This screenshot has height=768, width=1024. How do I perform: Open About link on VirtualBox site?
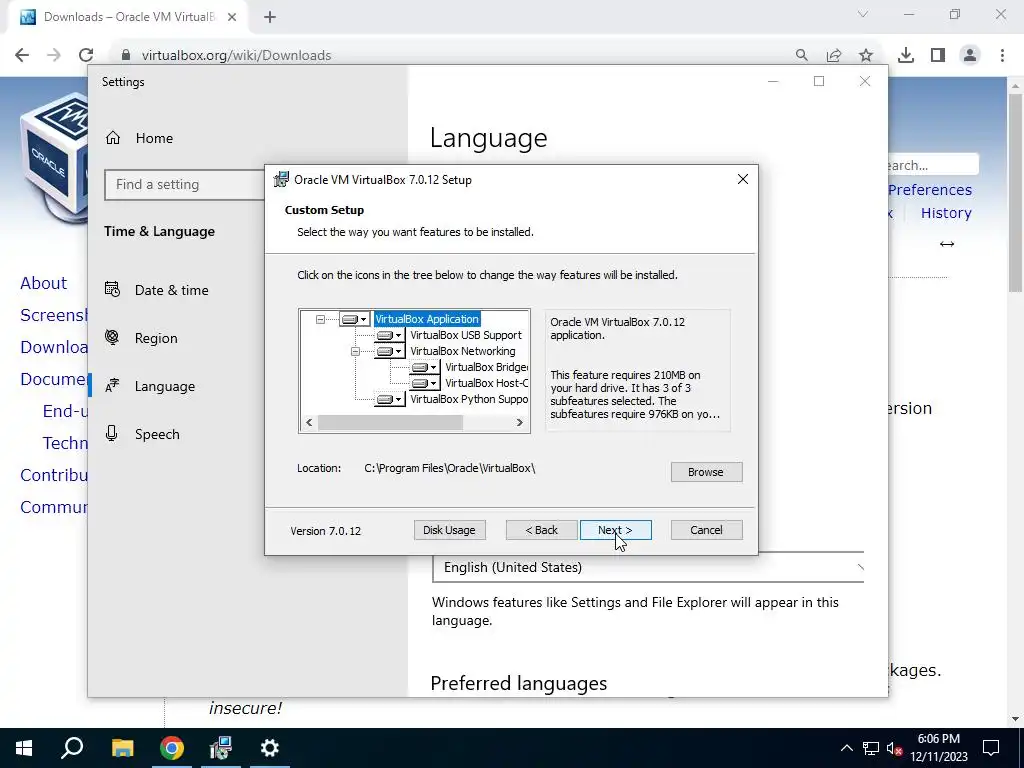(43, 283)
